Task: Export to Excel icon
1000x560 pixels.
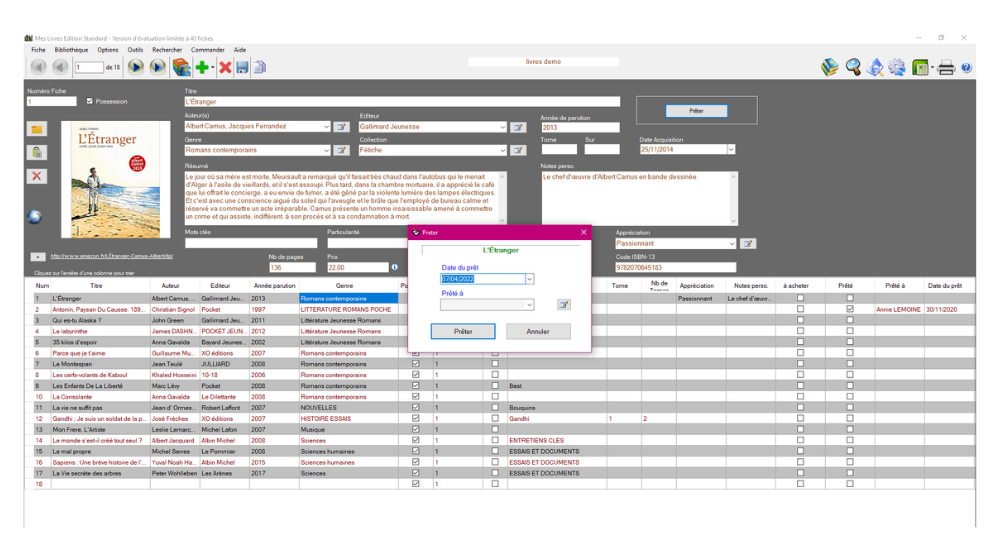Action: (x=920, y=67)
